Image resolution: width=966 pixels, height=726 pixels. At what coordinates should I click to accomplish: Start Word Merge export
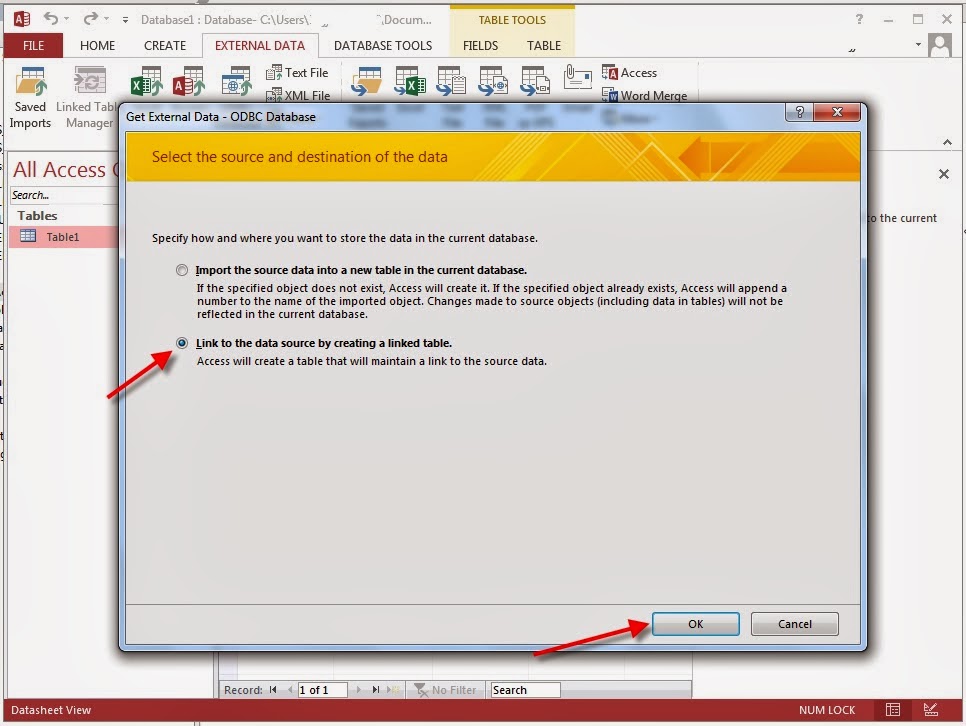click(644, 96)
